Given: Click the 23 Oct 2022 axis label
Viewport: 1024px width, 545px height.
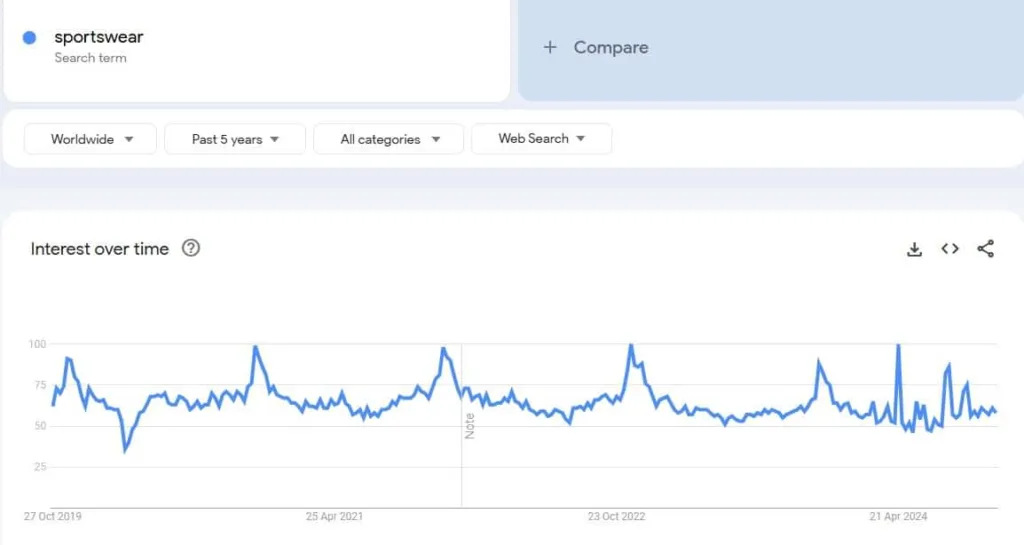Looking at the screenshot, I should click(x=617, y=516).
